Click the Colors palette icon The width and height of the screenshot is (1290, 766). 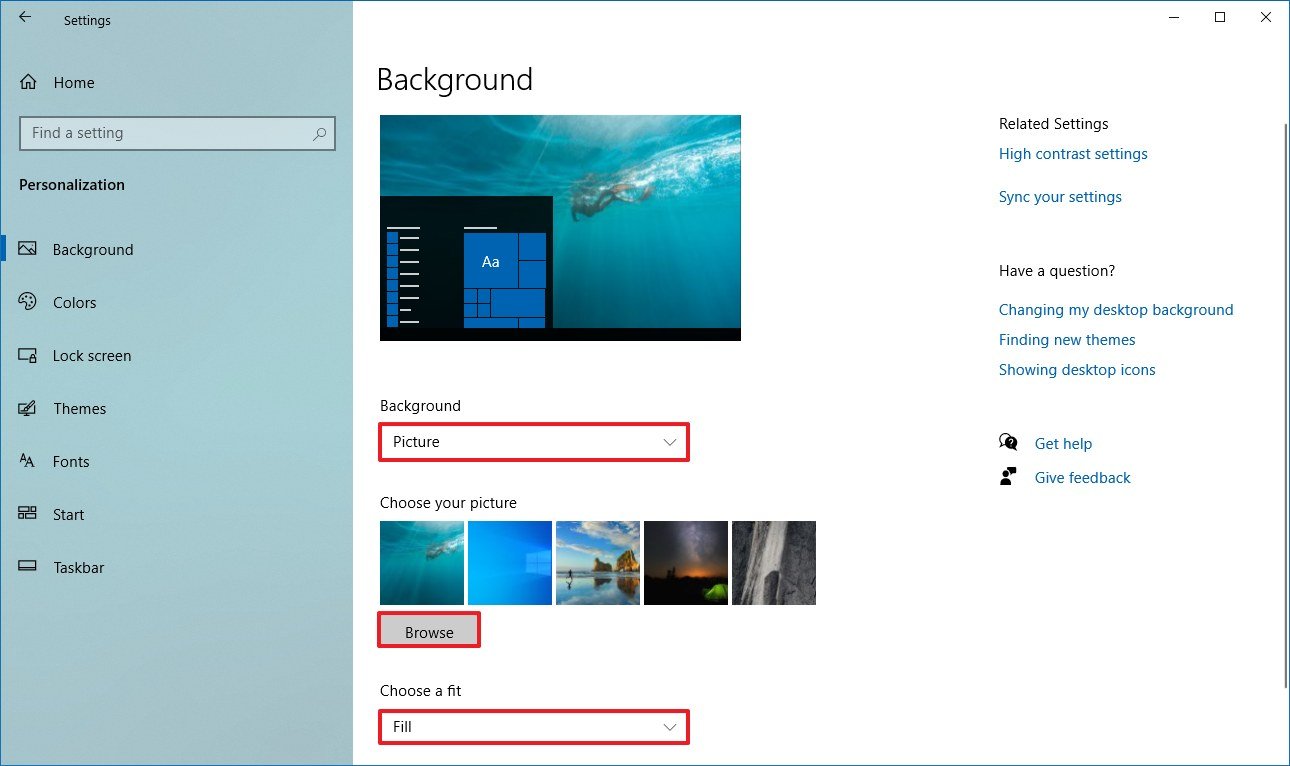coord(27,302)
